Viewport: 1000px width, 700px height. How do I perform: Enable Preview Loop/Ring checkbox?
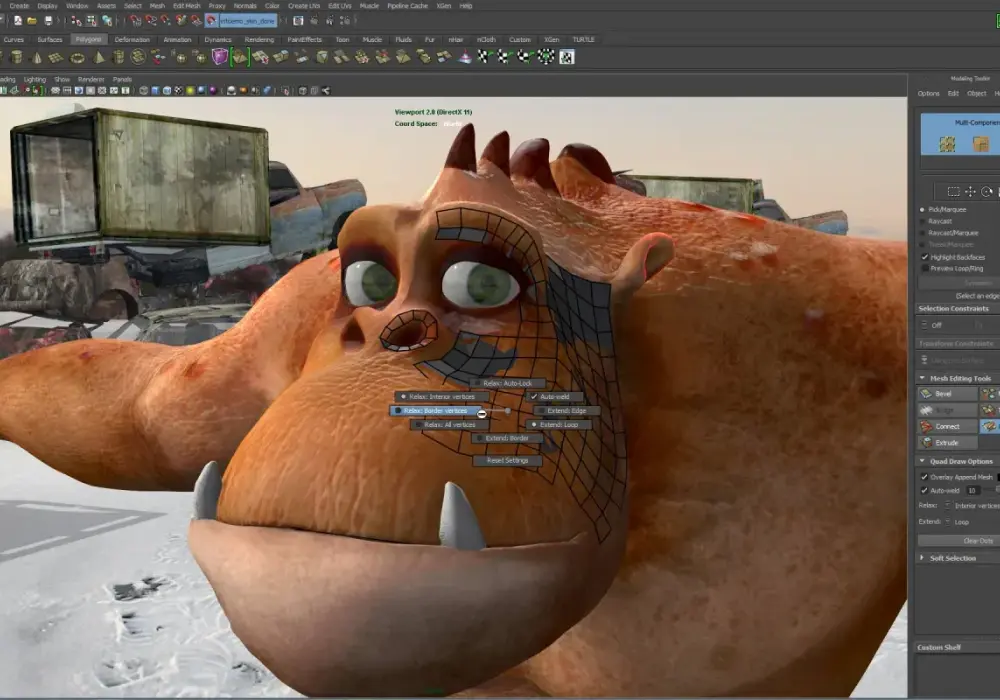(x=925, y=268)
